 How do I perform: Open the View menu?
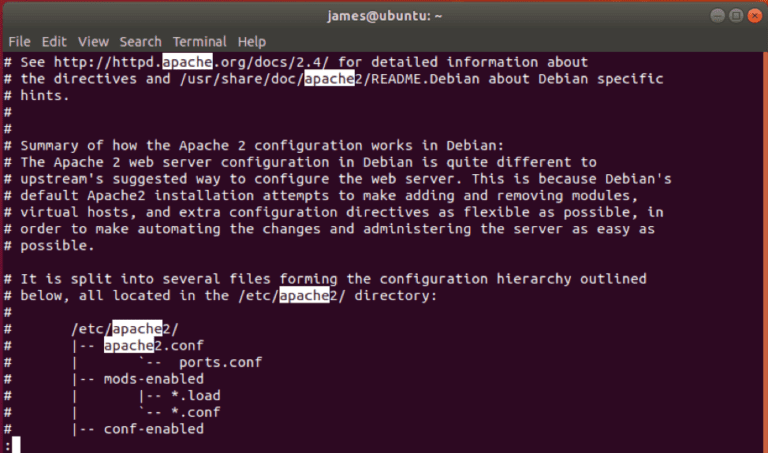[93, 42]
